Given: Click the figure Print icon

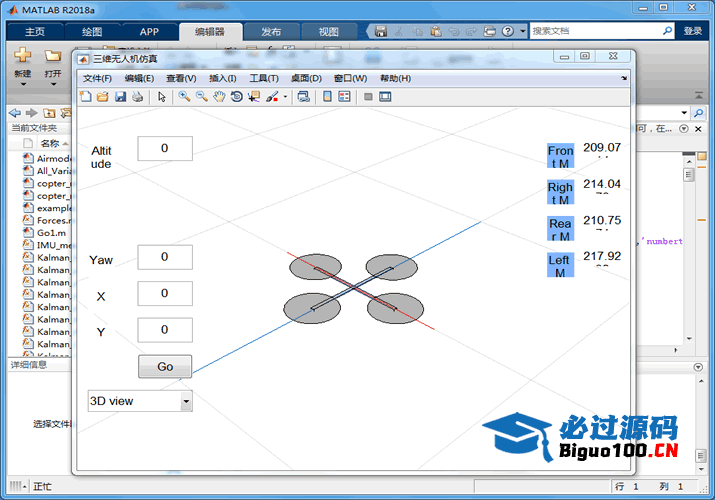Looking at the screenshot, I should click(138, 97).
